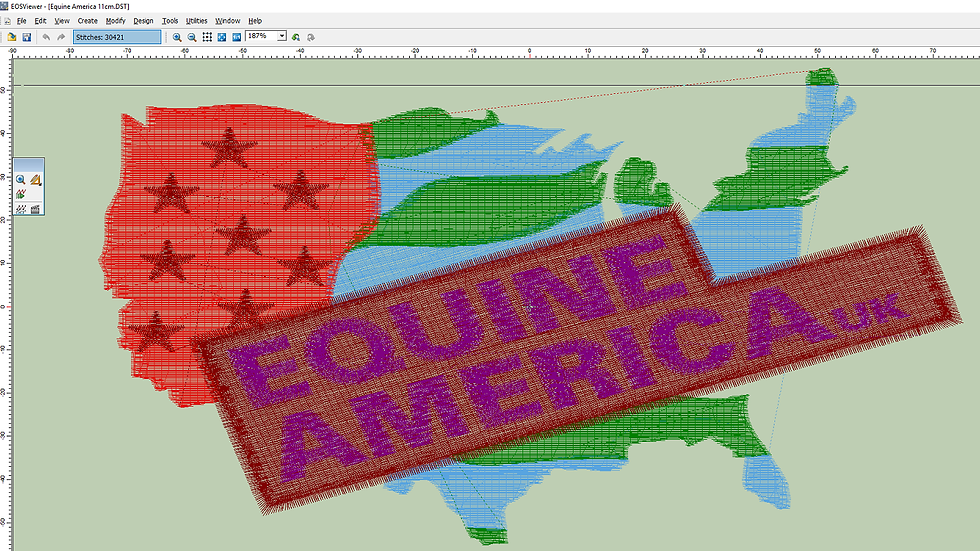This screenshot has height=551, width=980.
Task: Open the Edit menu
Action: tap(40, 21)
